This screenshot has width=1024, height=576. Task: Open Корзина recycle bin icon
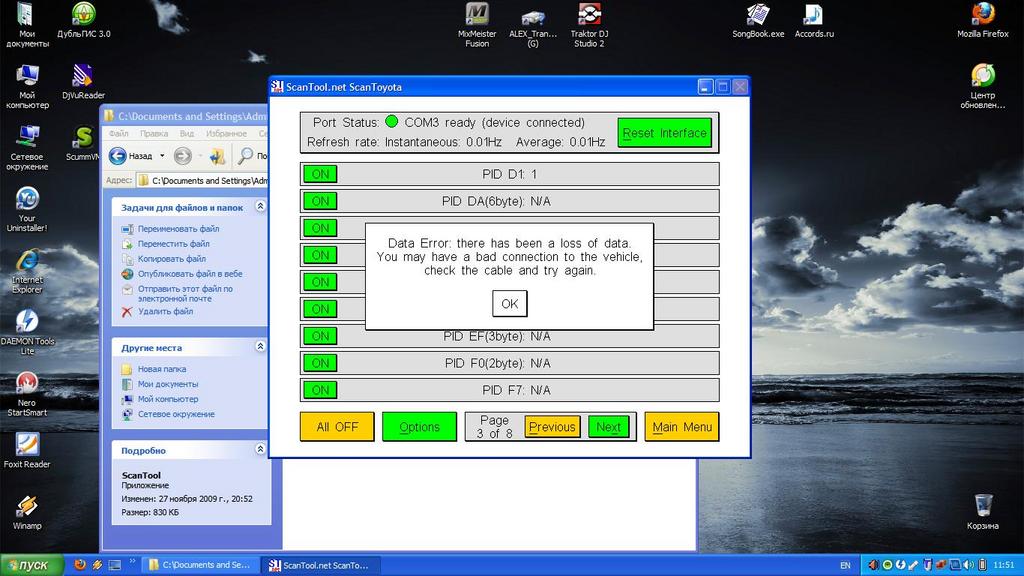[983, 512]
